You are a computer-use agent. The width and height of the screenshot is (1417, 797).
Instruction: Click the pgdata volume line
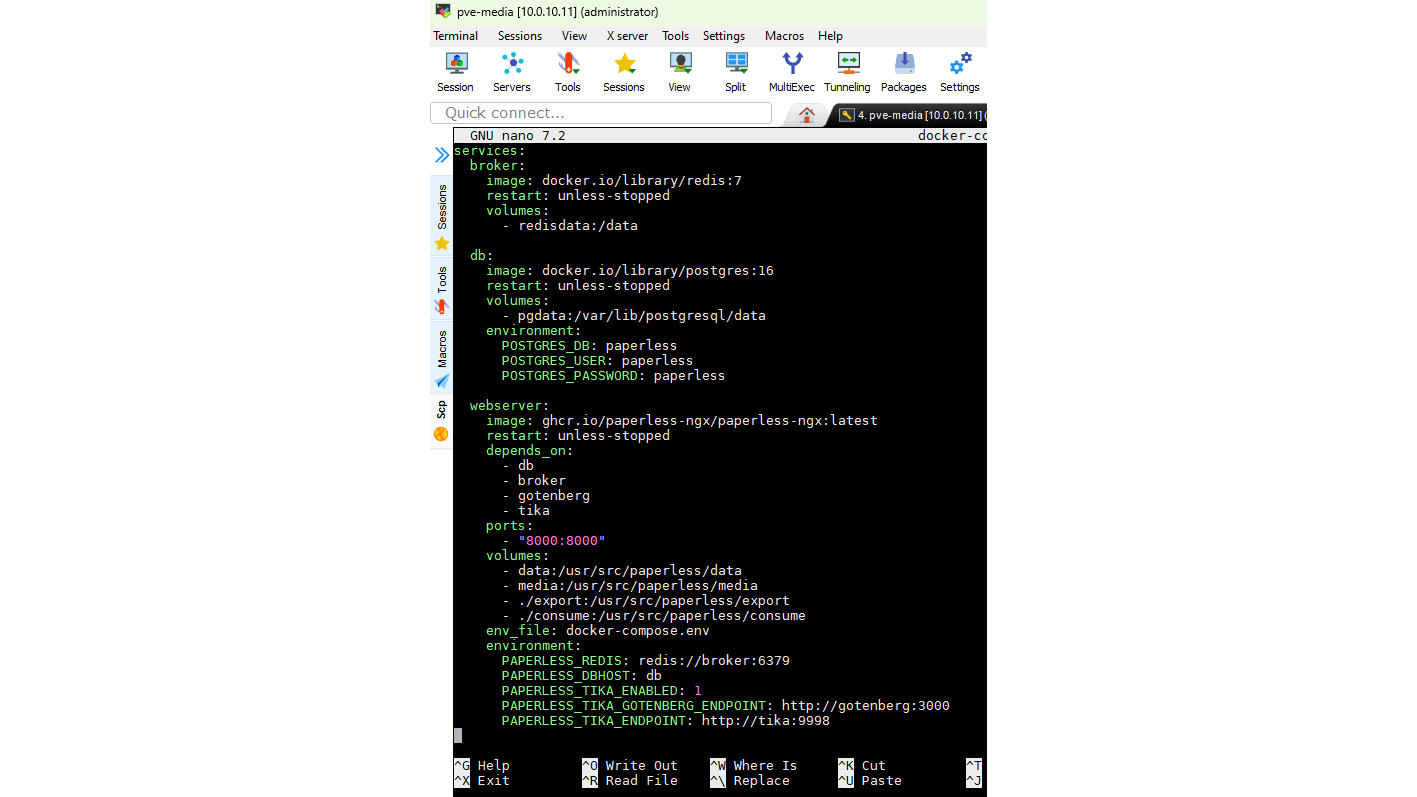pos(634,316)
